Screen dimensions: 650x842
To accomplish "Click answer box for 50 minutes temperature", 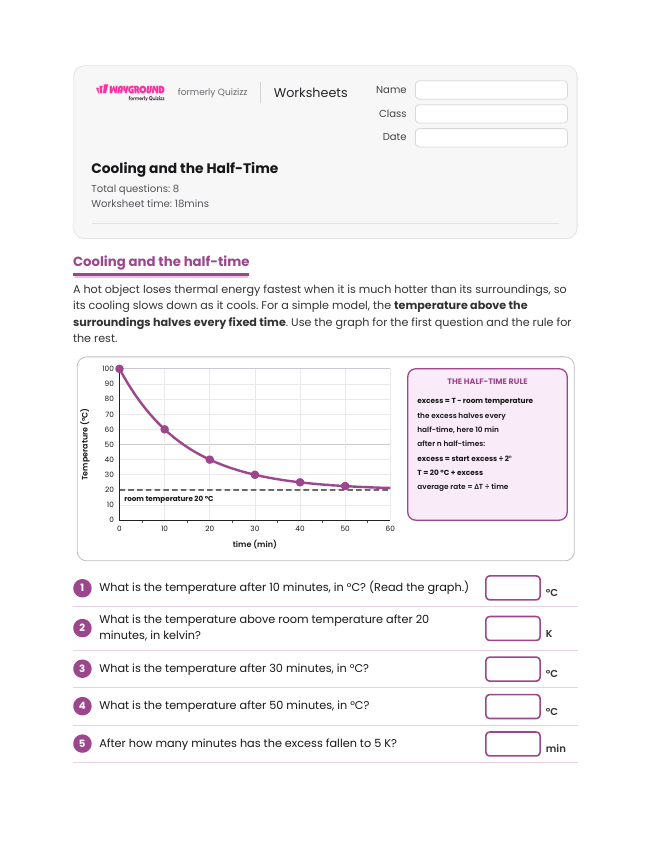I will click(x=512, y=706).
